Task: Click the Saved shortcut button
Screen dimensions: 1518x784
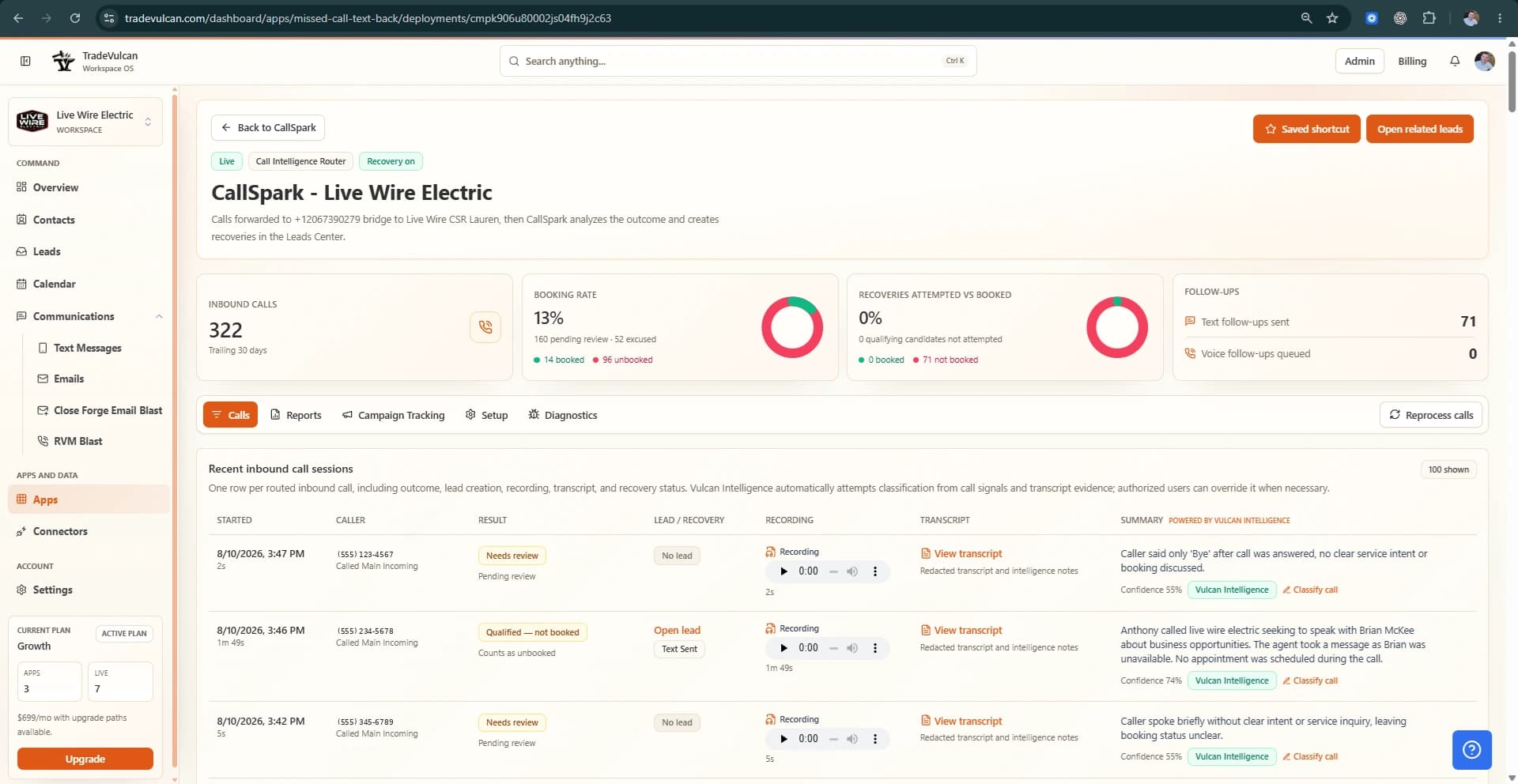Action: pos(1306,129)
